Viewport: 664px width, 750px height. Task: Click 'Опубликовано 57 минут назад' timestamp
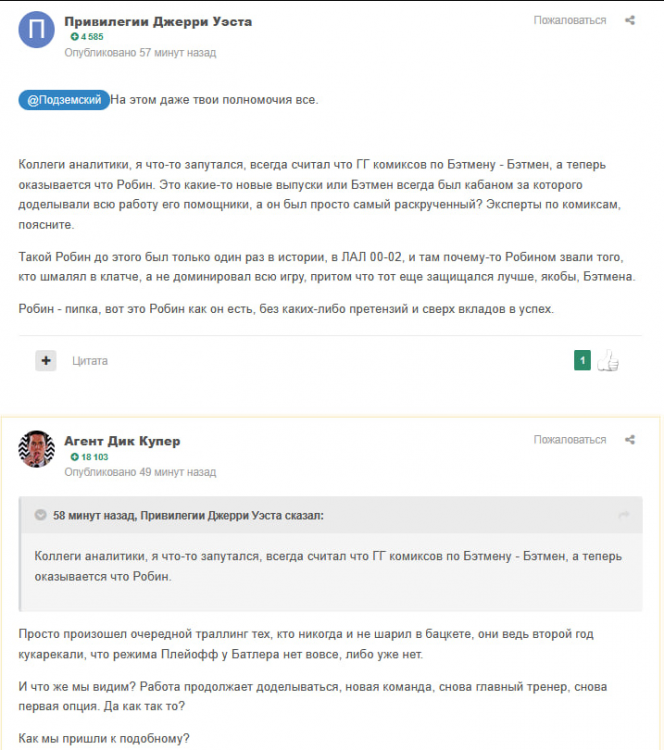coord(140,52)
